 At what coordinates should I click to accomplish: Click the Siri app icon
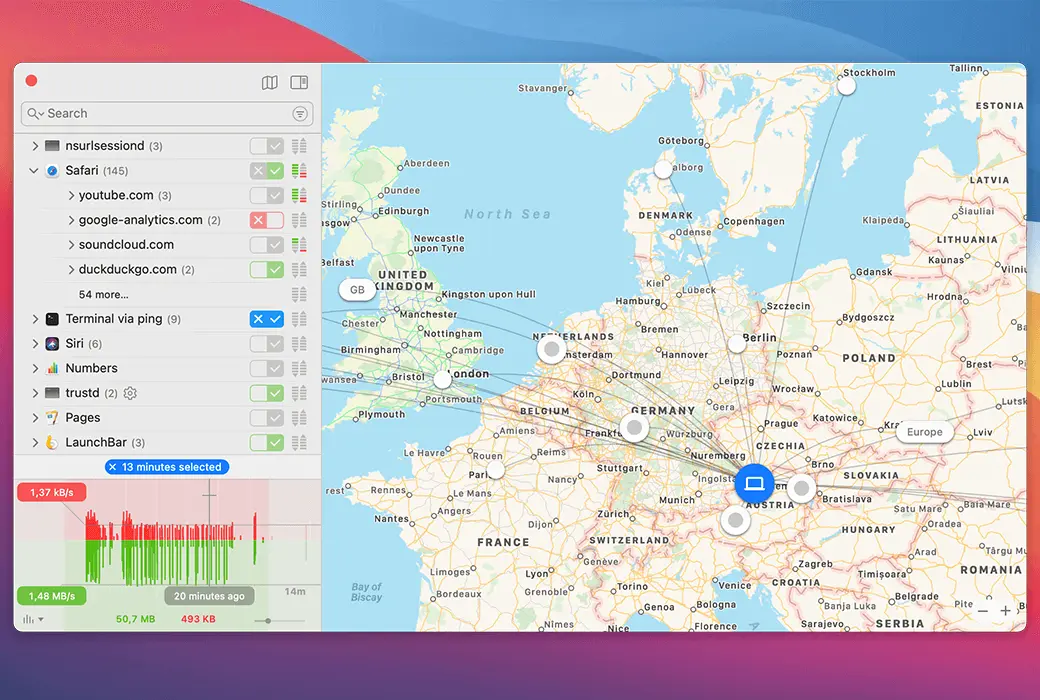click(x=52, y=344)
